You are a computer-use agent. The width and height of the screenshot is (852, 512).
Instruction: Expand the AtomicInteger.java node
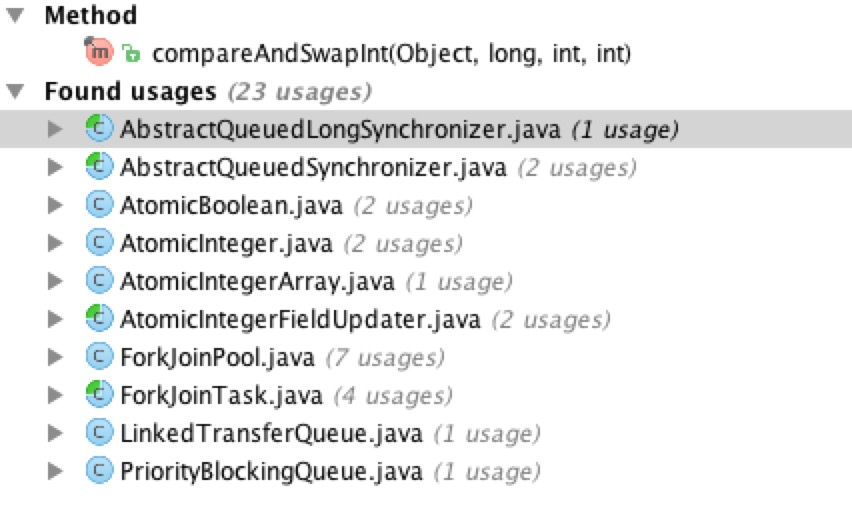(55, 243)
